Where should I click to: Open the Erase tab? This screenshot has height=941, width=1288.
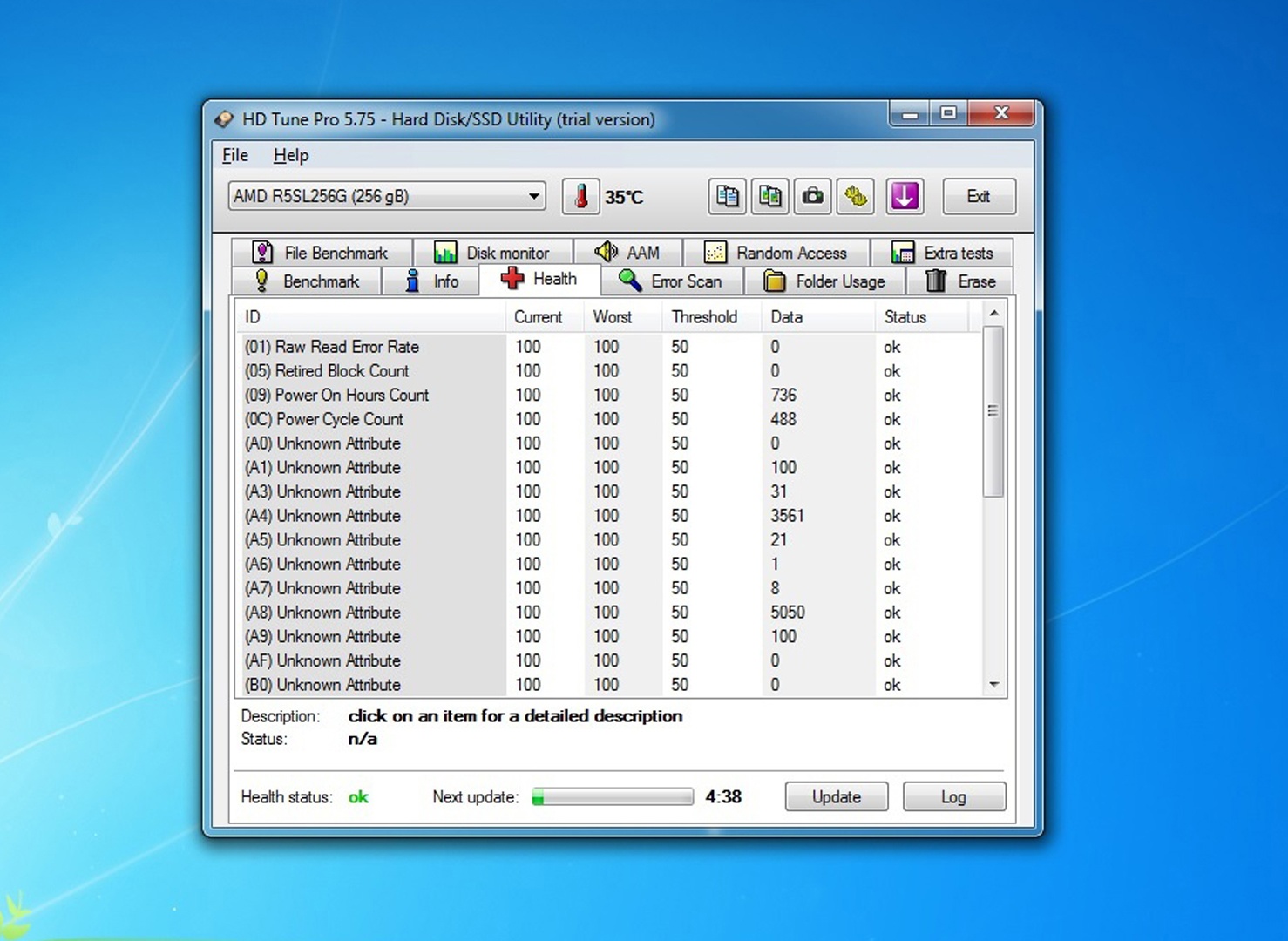[x=960, y=281]
